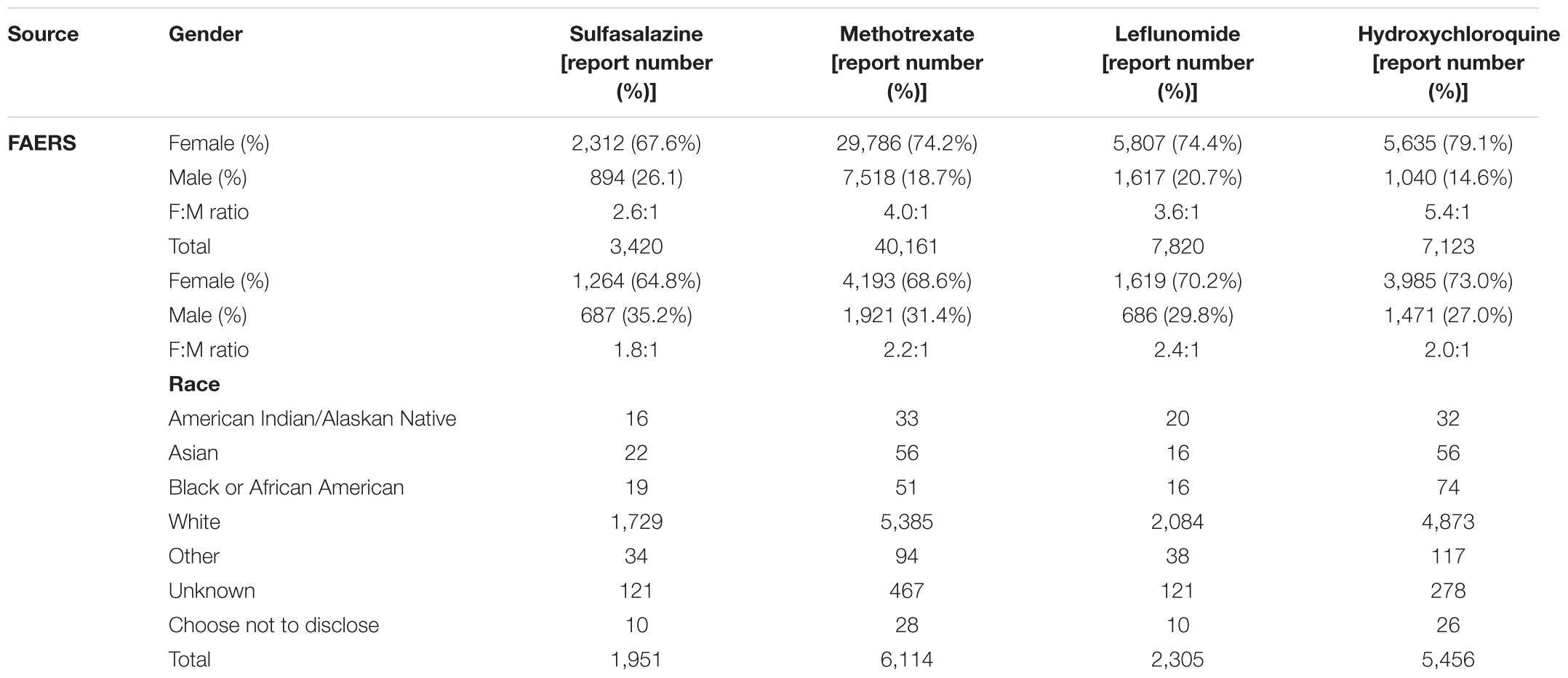The width and height of the screenshot is (1568, 678).
Task: Select the American Indian/Alaskan Native row label
Action: point(312,418)
